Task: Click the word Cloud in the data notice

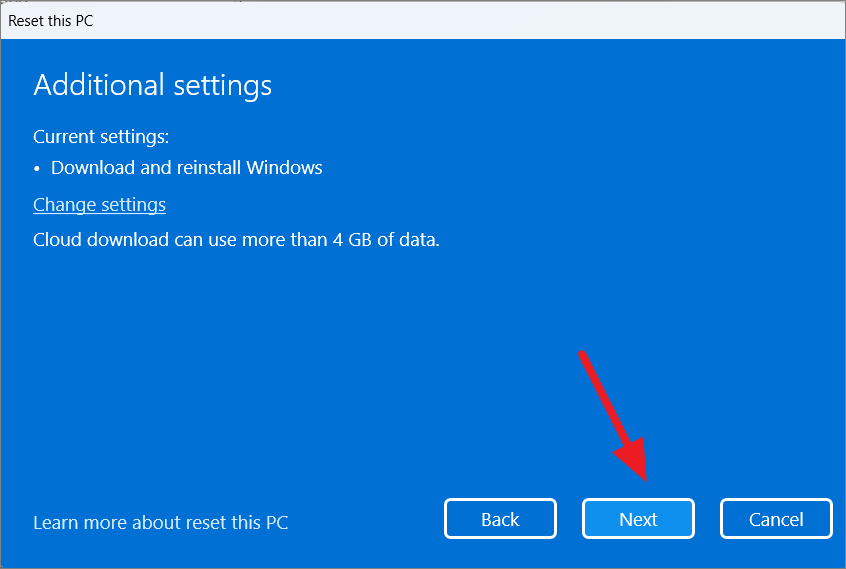Action: click(57, 239)
